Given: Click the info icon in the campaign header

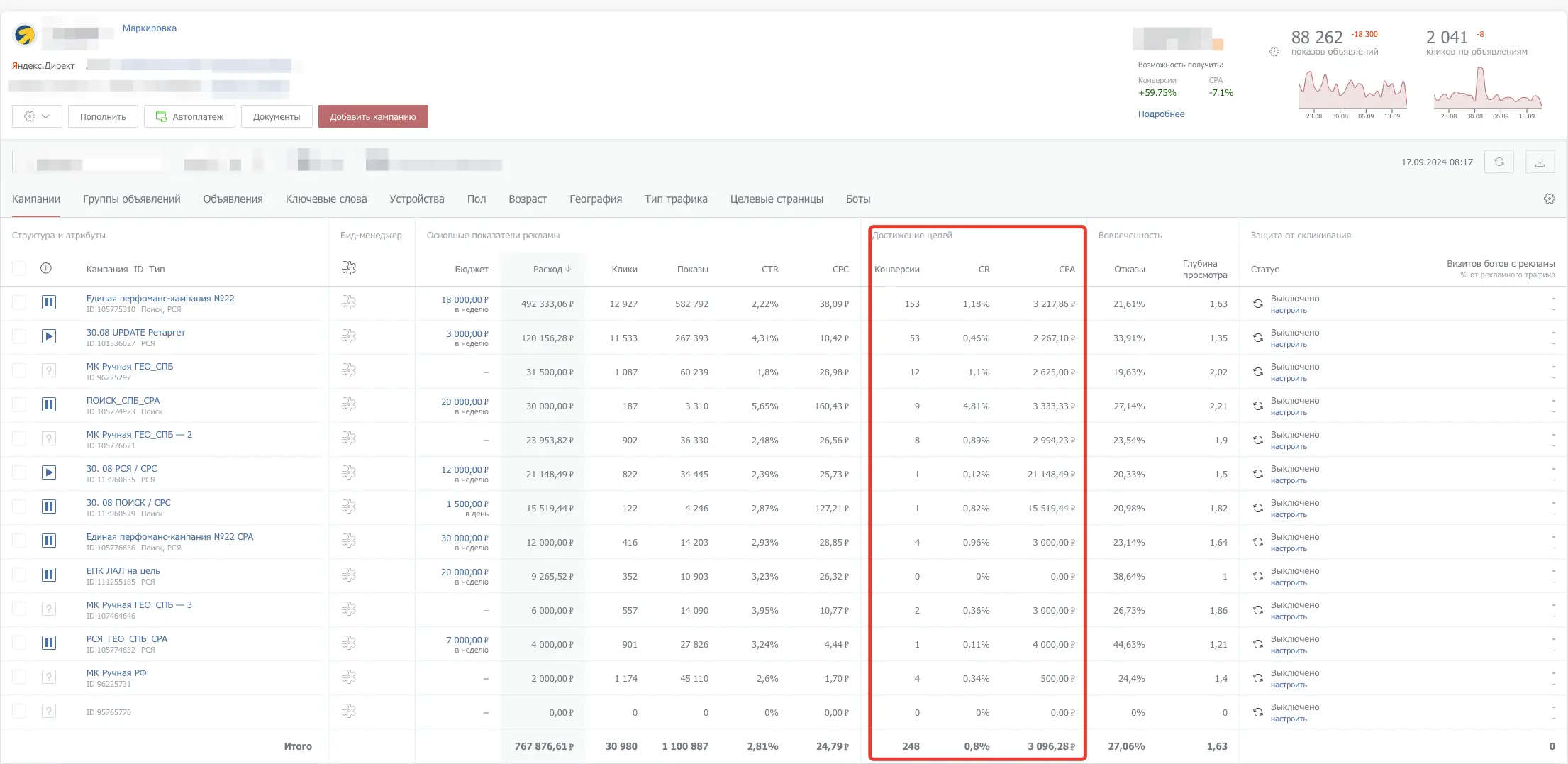Looking at the screenshot, I should (x=46, y=268).
